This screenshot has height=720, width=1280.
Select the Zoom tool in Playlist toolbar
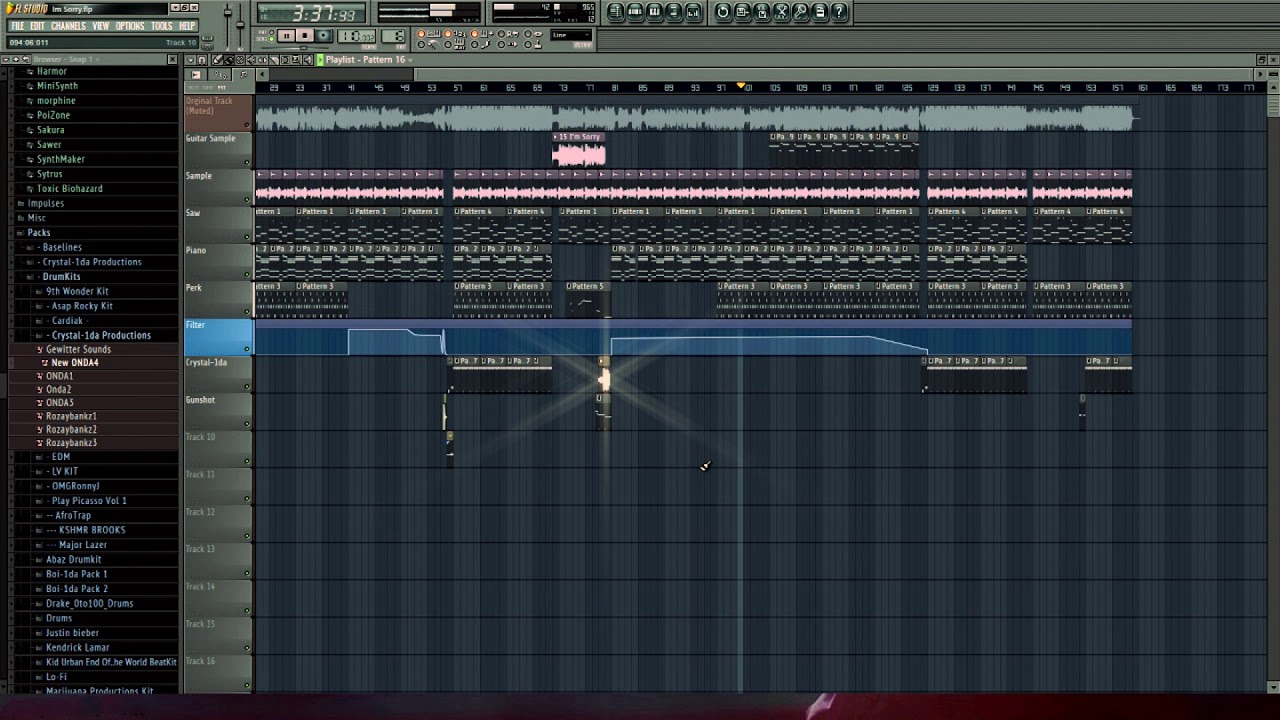click(x=296, y=60)
